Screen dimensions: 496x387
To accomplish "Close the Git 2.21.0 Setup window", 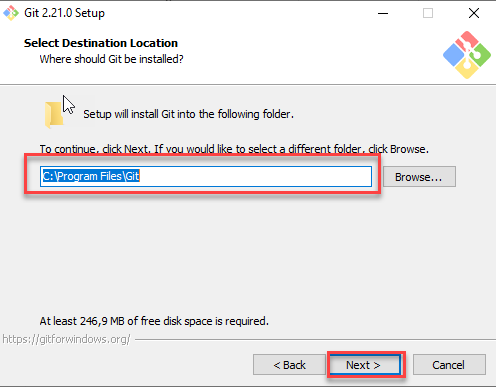I will (x=474, y=13).
